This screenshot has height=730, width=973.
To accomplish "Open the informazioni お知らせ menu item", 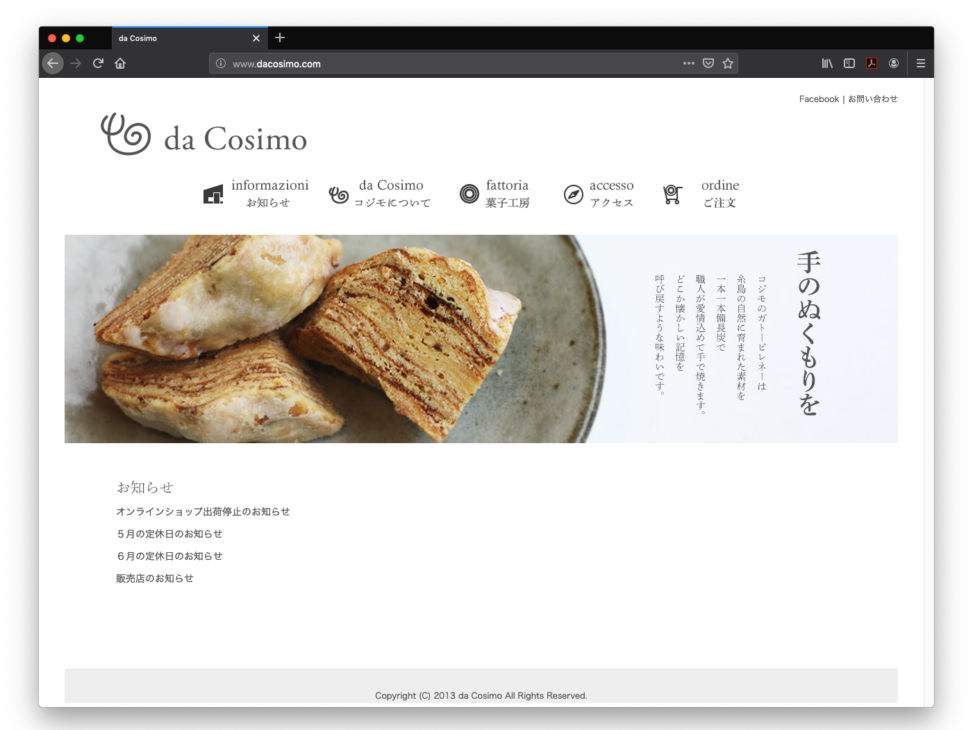I will pos(257,193).
